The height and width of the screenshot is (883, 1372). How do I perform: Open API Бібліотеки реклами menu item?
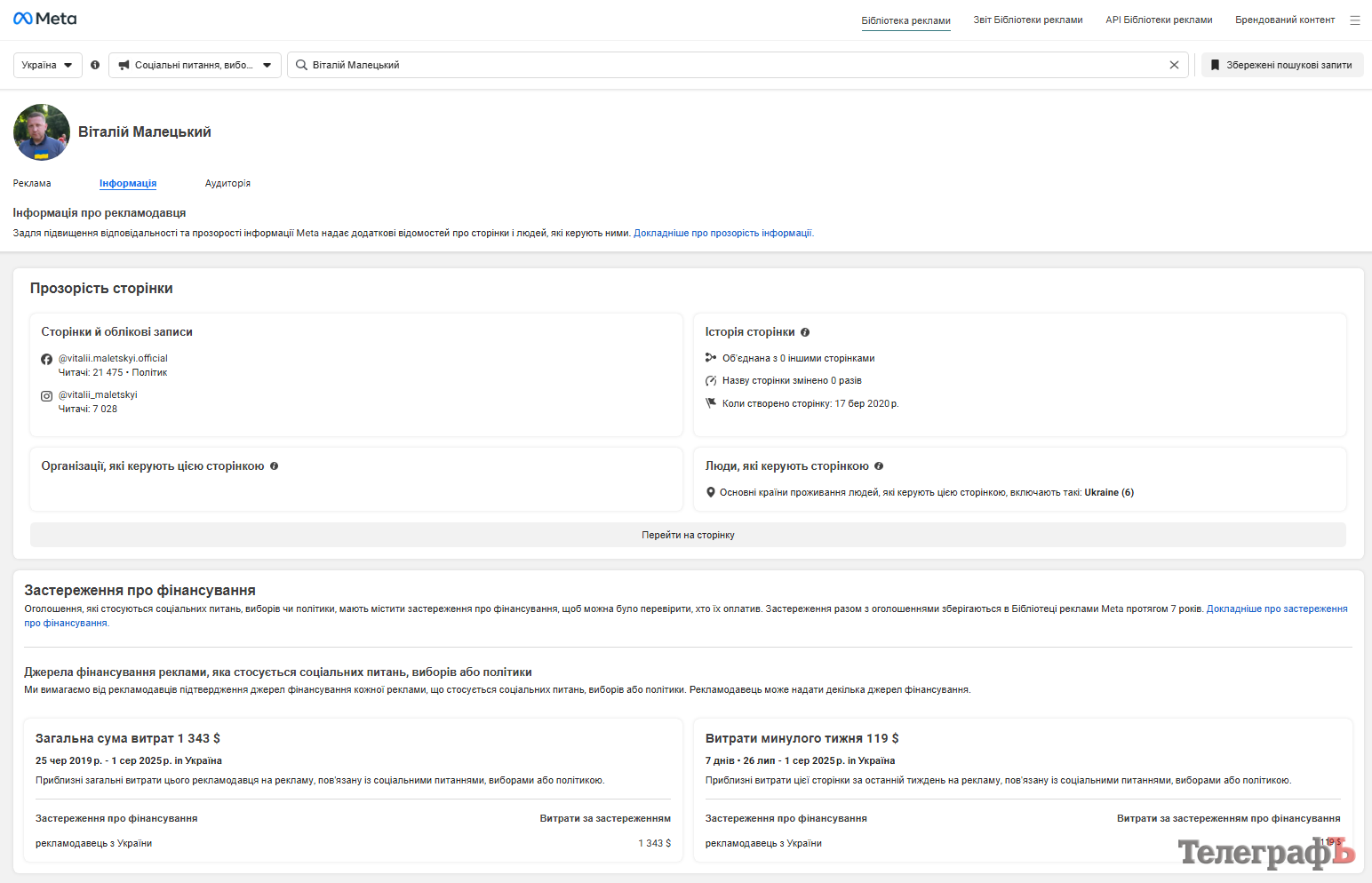pyautogui.click(x=1159, y=20)
